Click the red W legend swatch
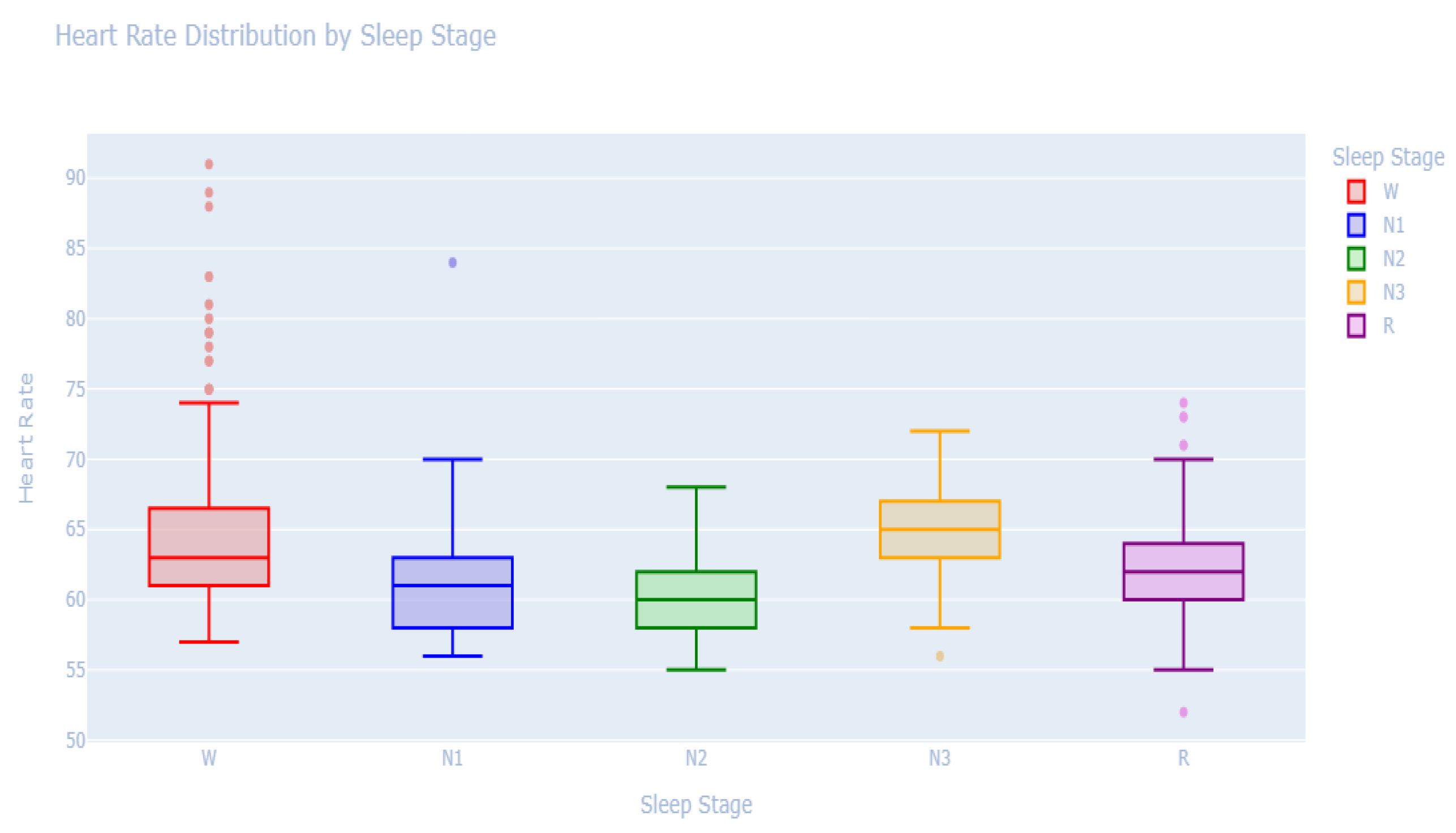Viewport: 1456px width, 833px height. pos(1356,192)
